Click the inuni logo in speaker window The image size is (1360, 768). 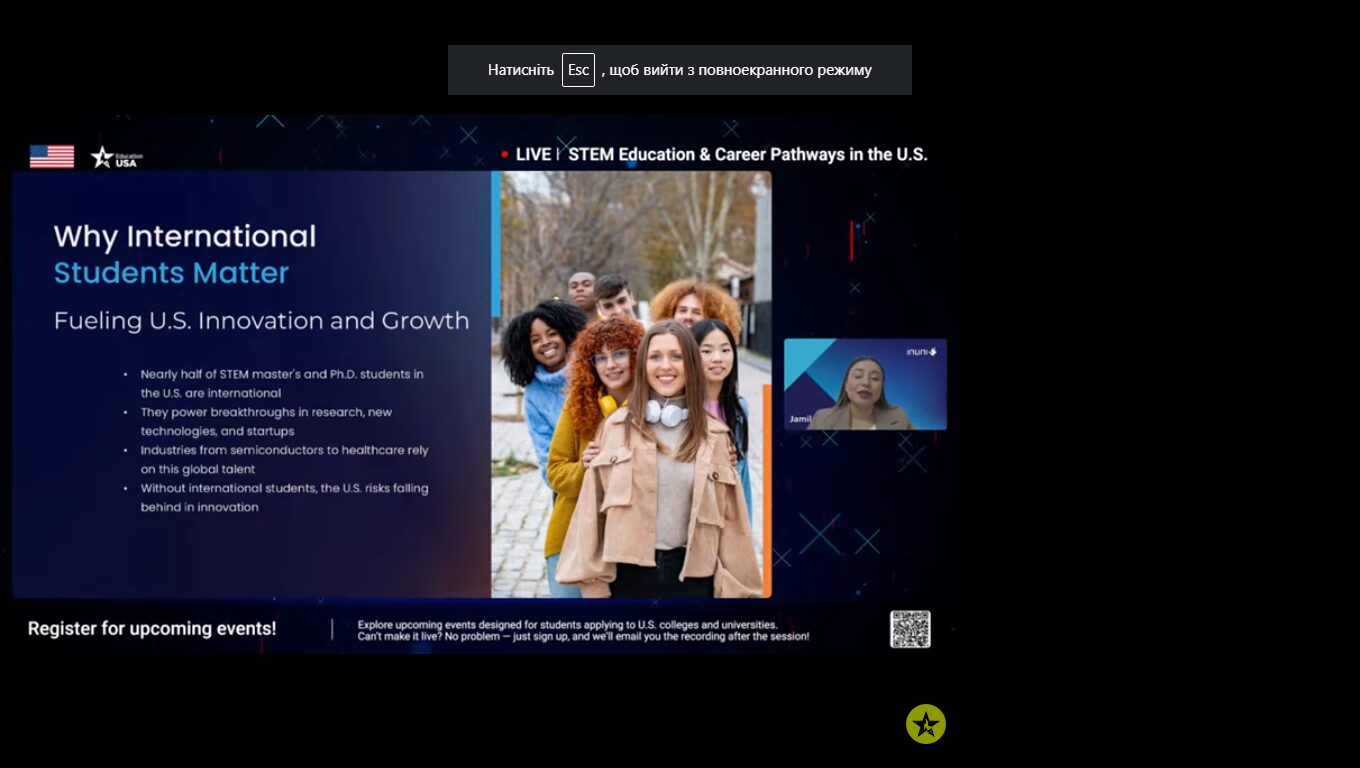[x=921, y=352]
